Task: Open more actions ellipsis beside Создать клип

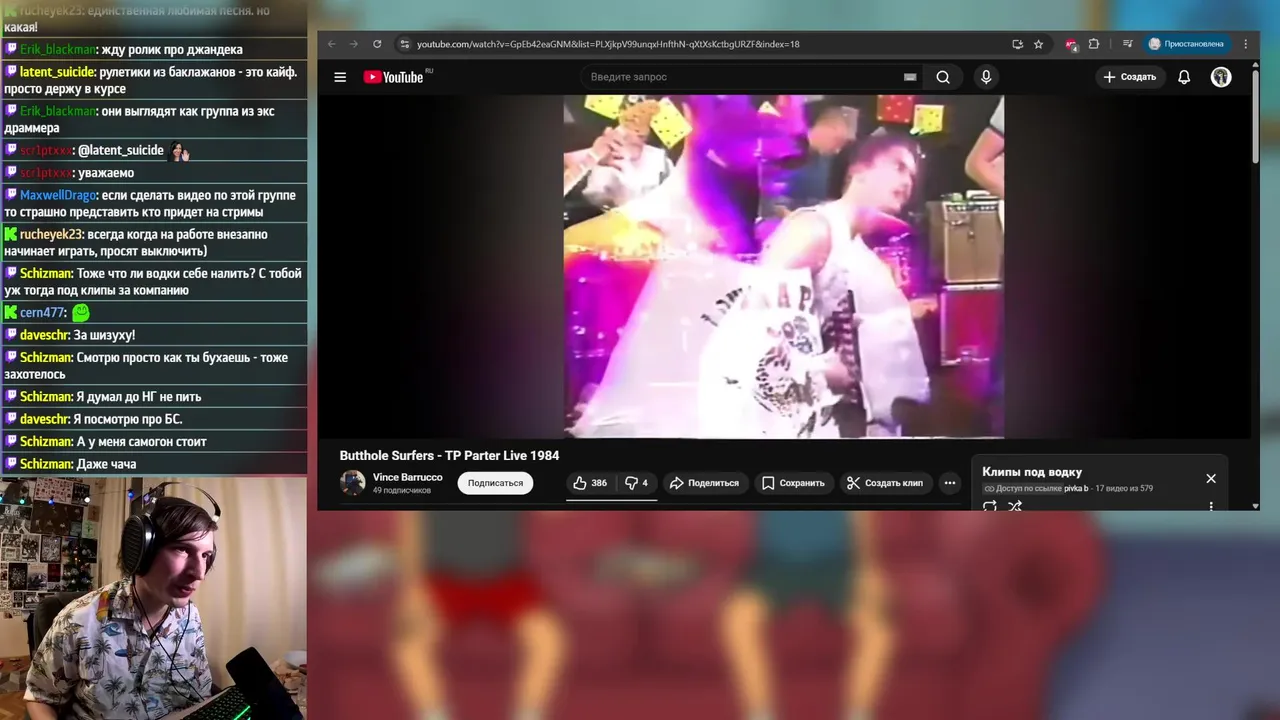Action: tap(950, 483)
